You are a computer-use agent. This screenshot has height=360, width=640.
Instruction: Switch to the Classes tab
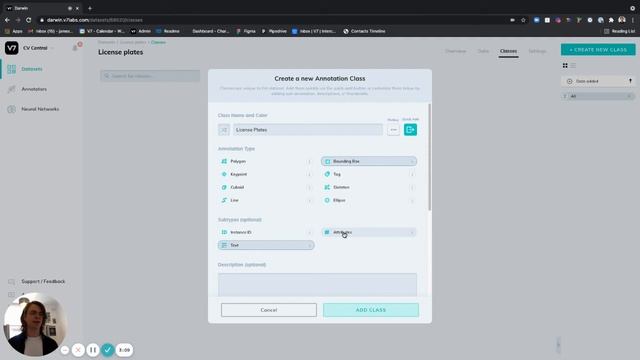[508, 51]
